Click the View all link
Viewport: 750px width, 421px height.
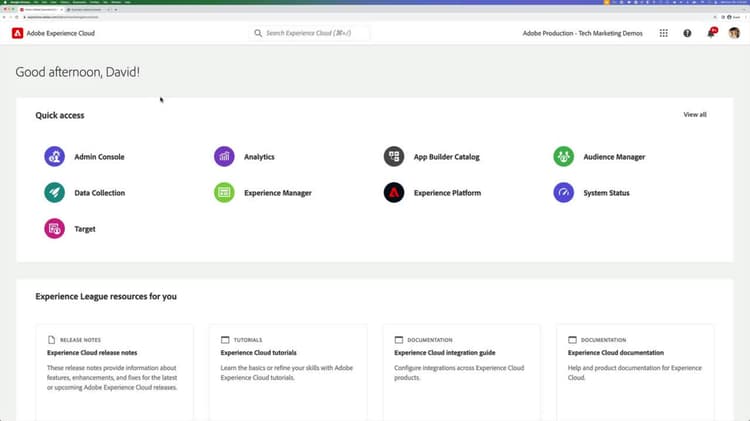[695, 114]
